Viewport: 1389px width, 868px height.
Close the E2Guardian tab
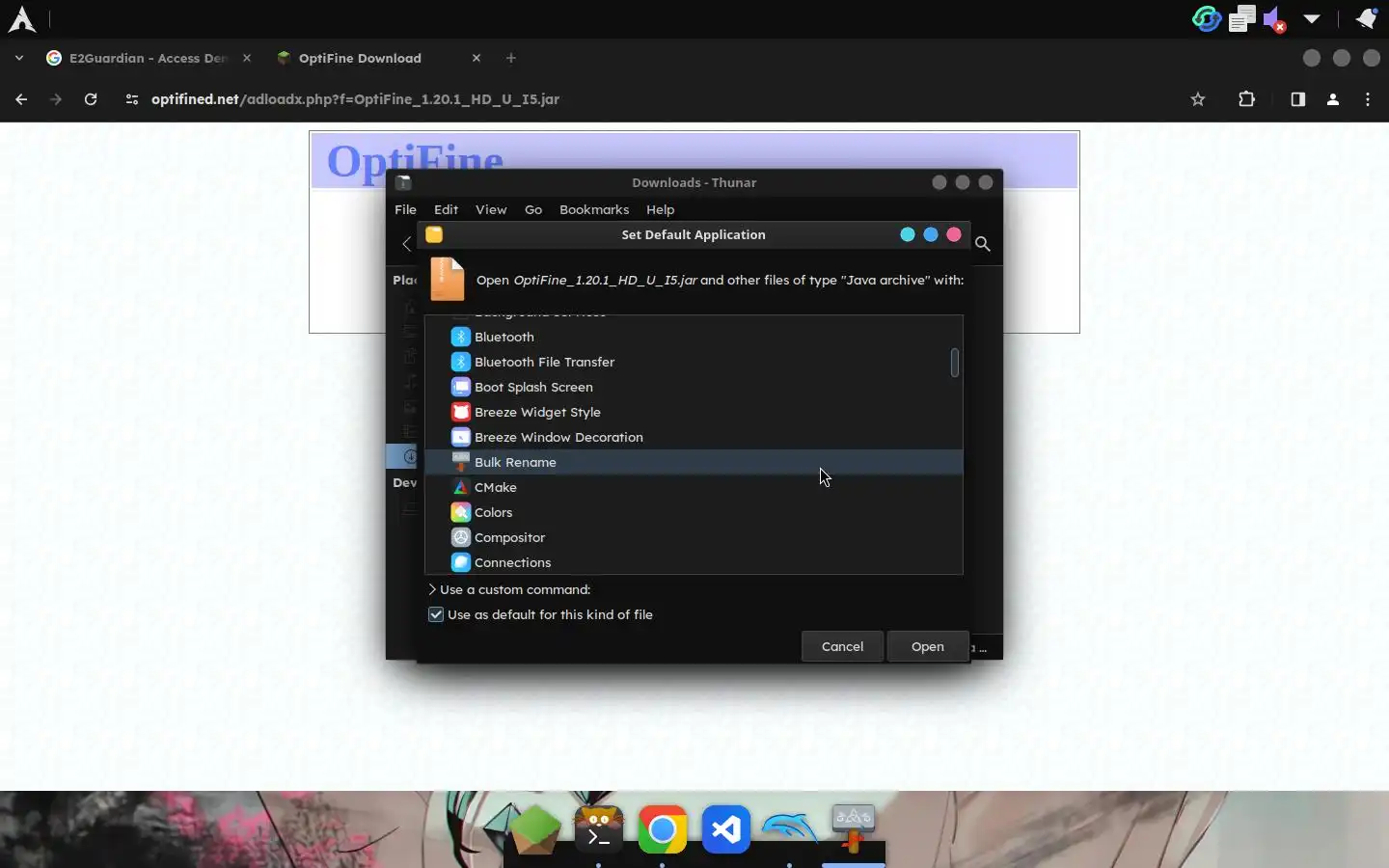coord(247,58)
